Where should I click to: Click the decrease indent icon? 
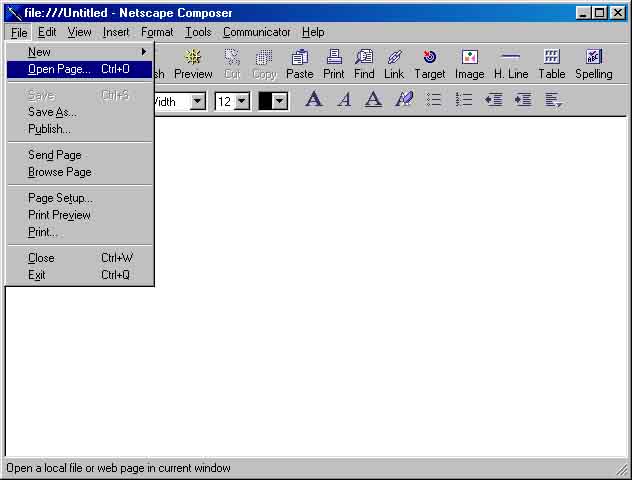[494, 99]
